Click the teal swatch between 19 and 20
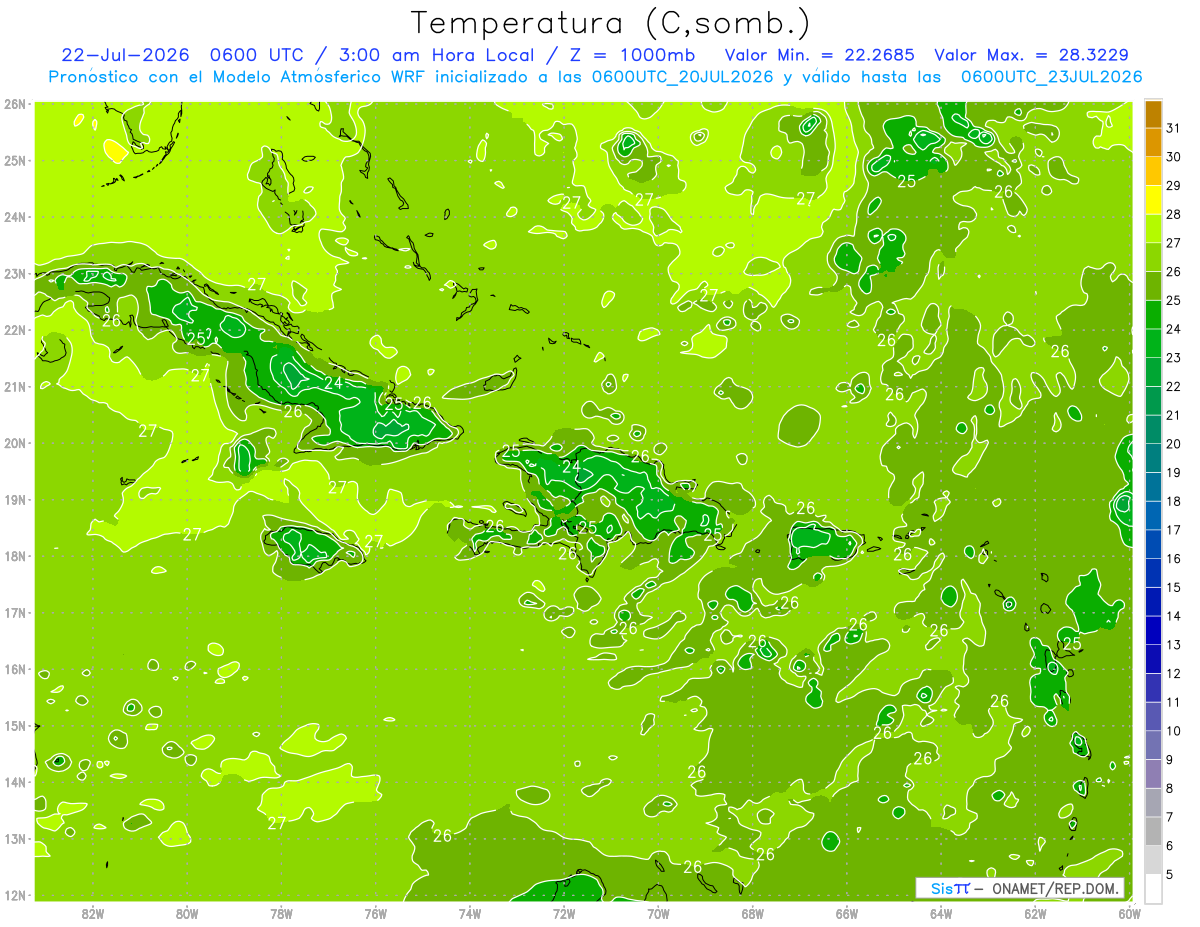 1153,458
